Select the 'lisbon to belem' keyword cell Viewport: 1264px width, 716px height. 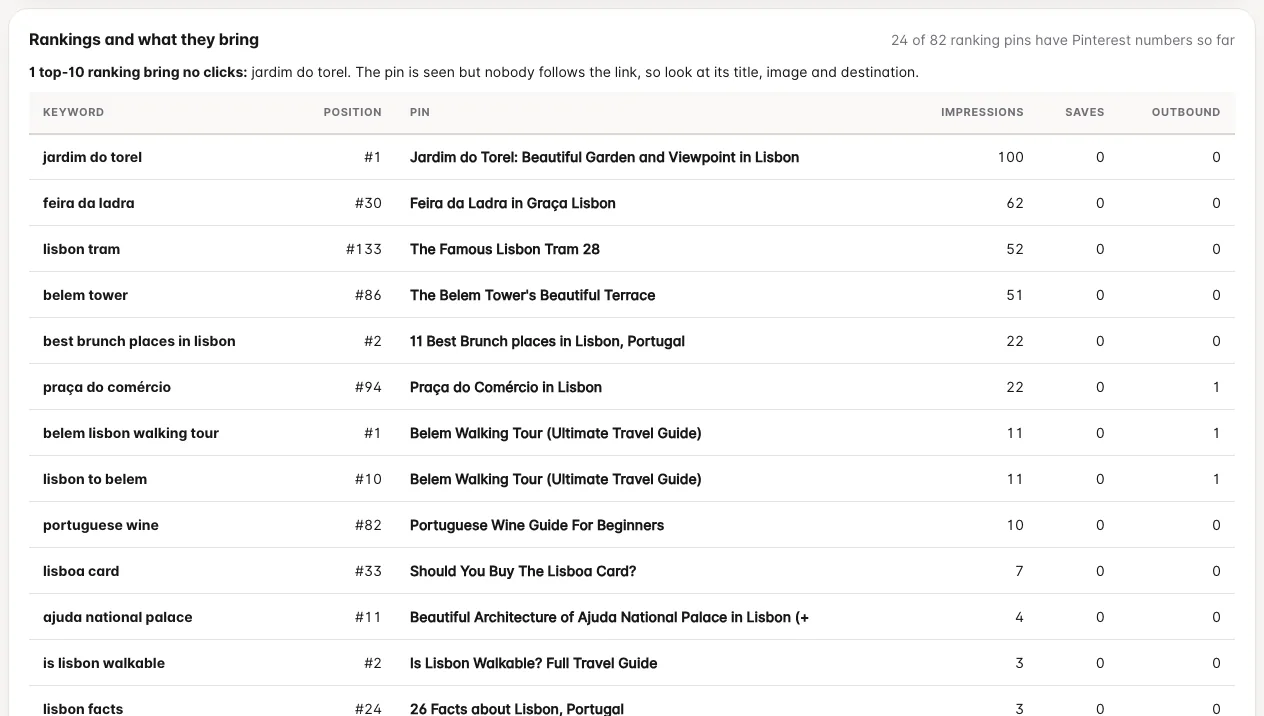95,479
